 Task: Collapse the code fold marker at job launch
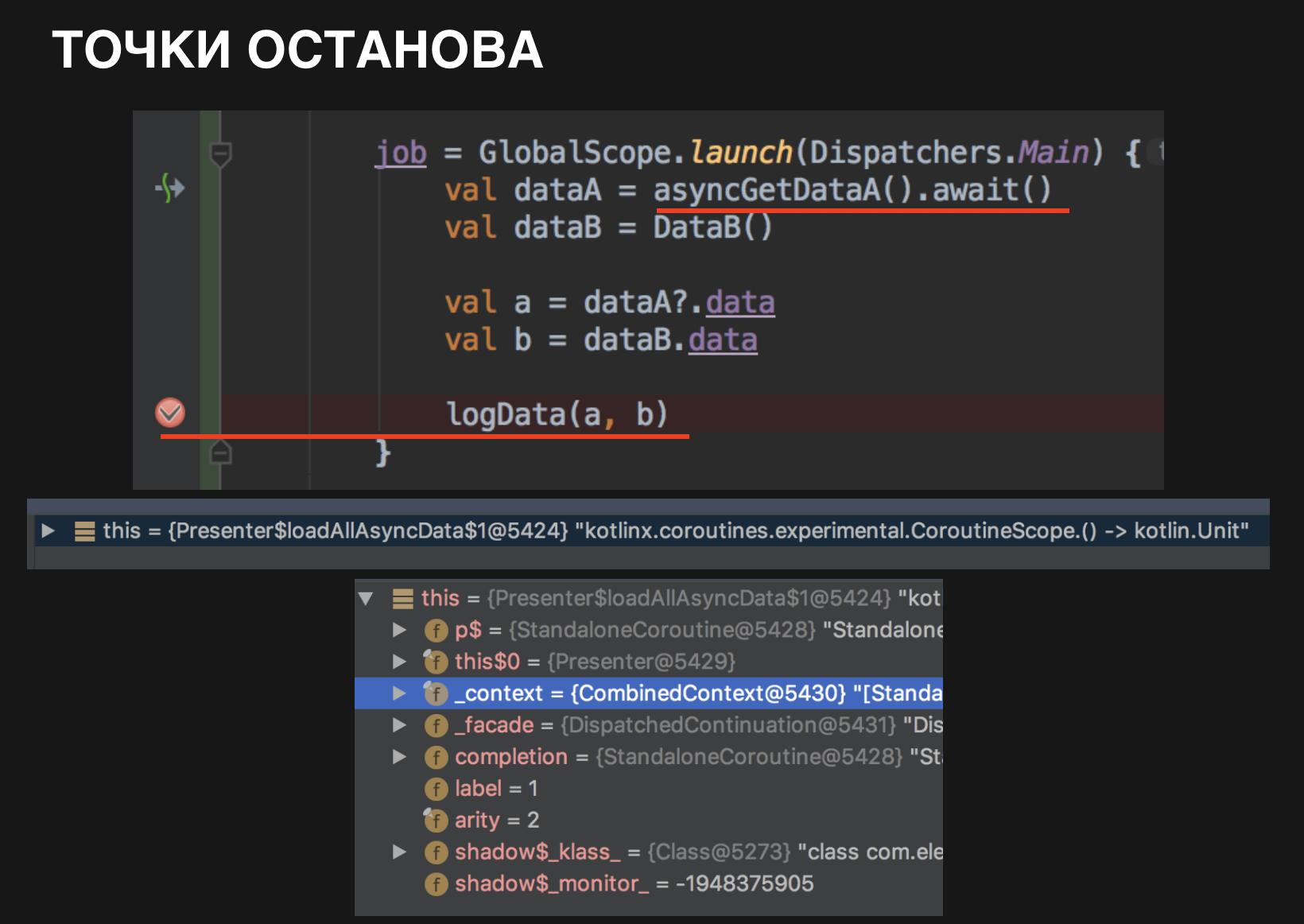[x=220, y=153]
